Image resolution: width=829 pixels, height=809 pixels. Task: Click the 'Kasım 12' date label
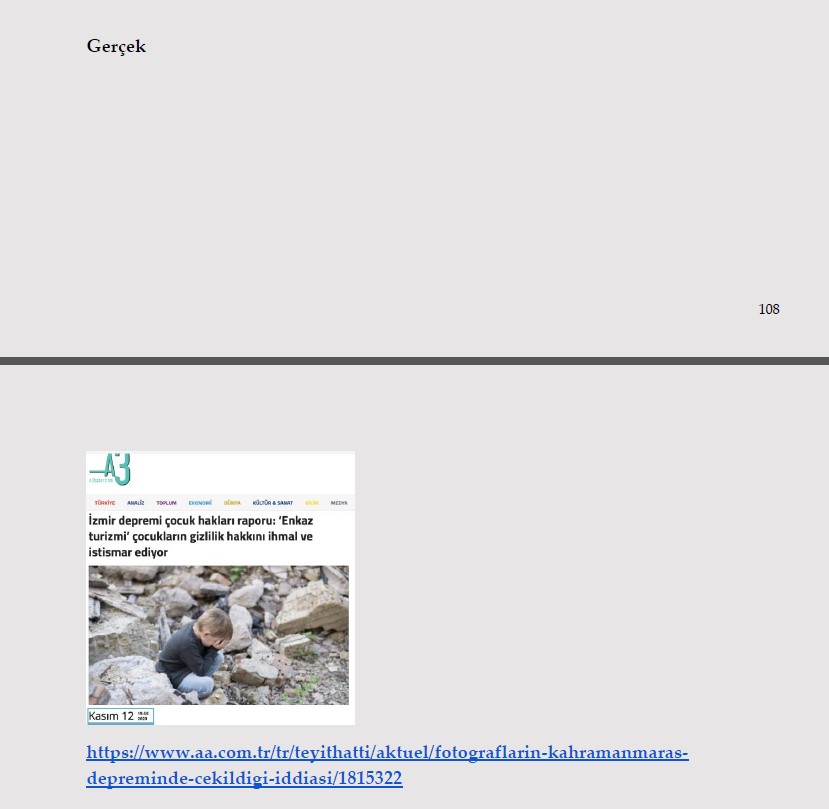[111, 716]
